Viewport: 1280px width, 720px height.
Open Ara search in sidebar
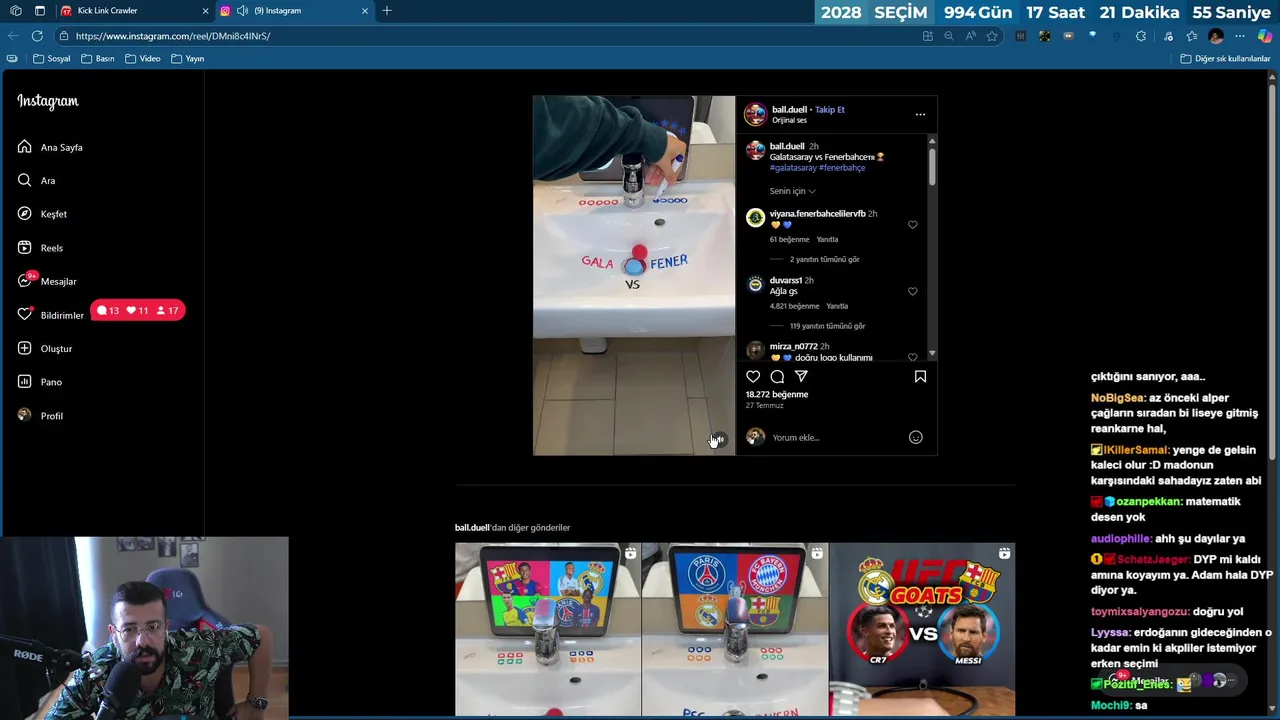[x=37, y=181]
